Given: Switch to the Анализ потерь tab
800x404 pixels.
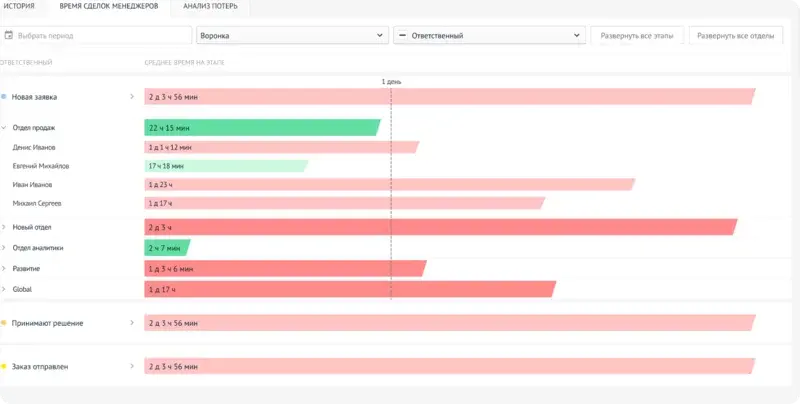Looking at the screenshot, I should pyautogui.click(x=210, y=7).
